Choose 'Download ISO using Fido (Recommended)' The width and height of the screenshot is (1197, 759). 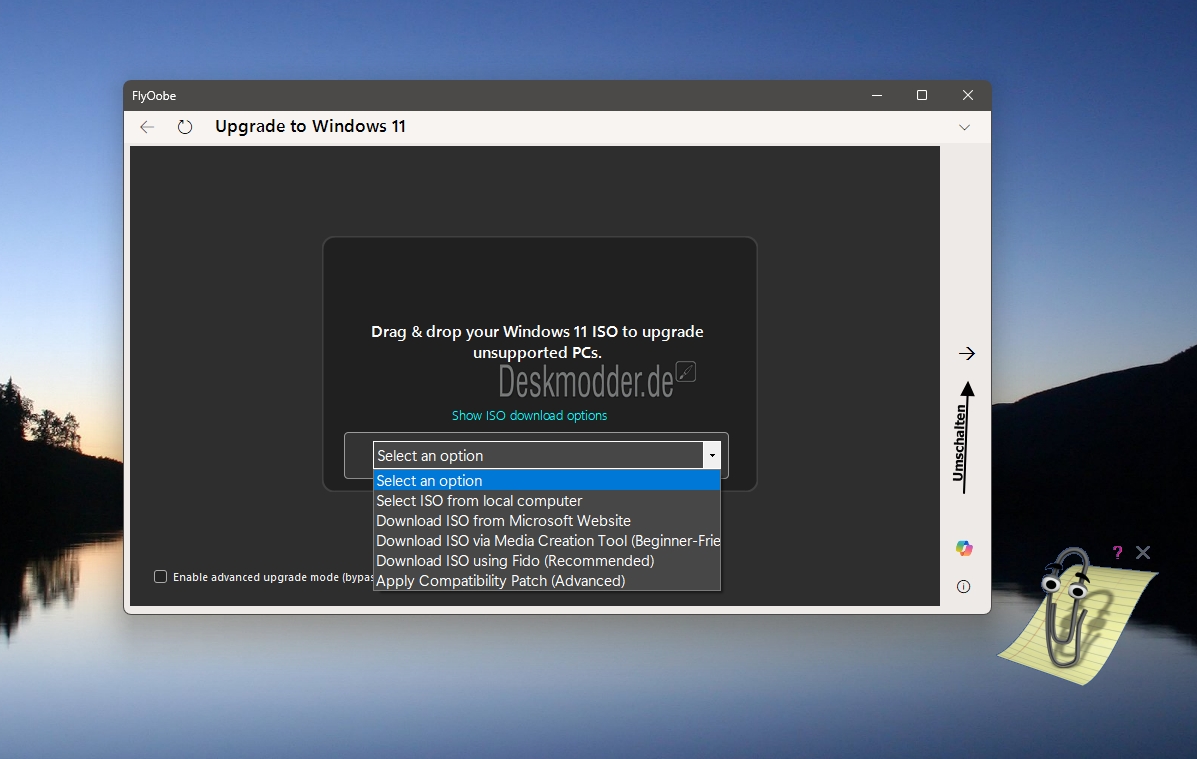(547, 560)
